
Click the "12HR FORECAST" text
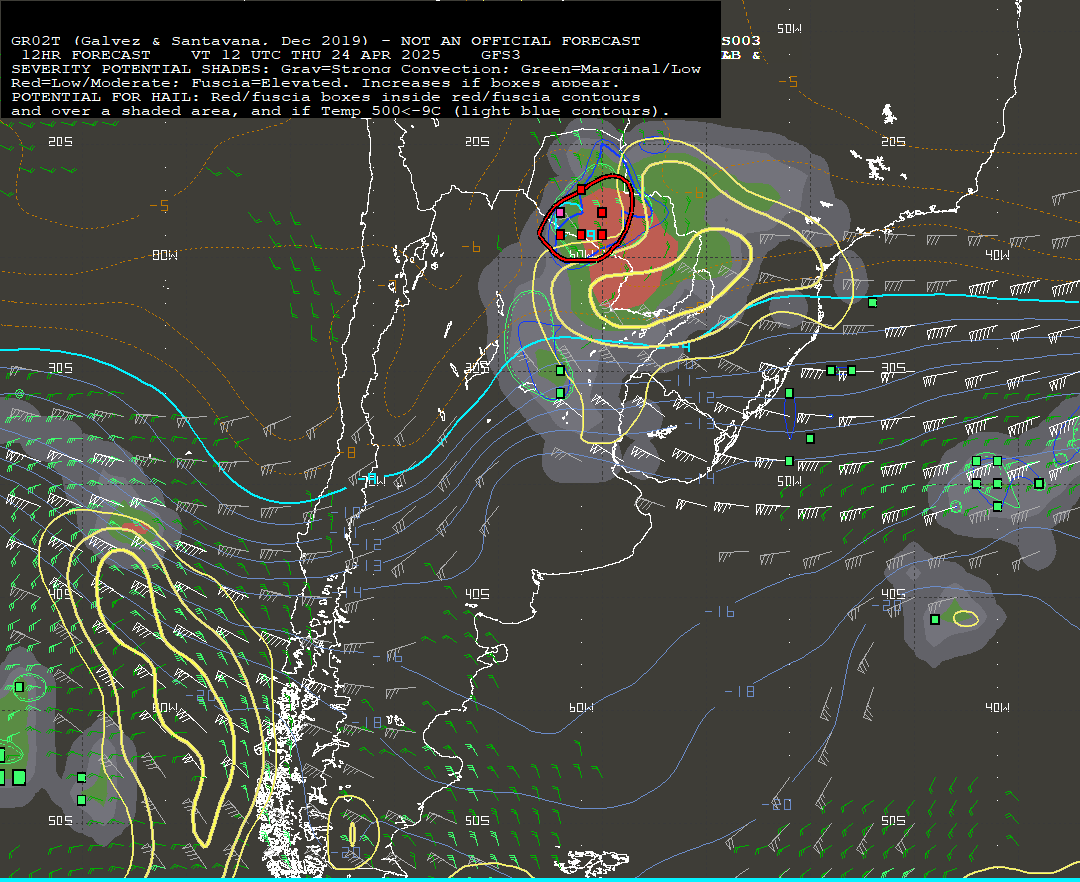[86, 54]
